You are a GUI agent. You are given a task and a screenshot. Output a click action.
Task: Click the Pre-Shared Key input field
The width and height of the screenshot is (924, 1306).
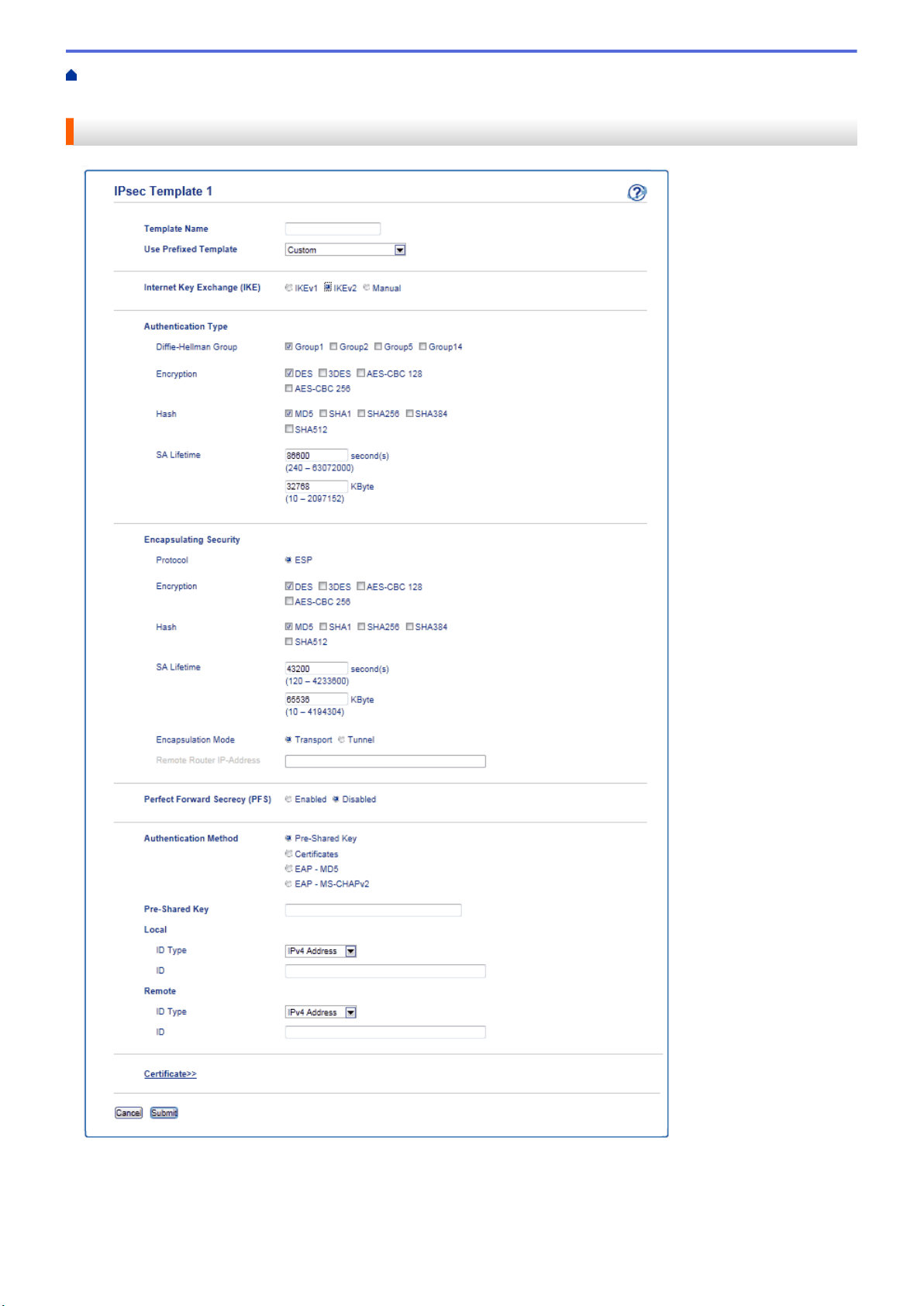coord(373,910)
